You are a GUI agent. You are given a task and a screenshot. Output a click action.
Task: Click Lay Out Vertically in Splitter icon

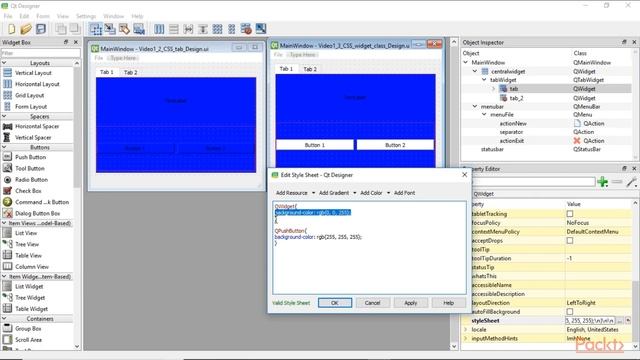[203, 29]
